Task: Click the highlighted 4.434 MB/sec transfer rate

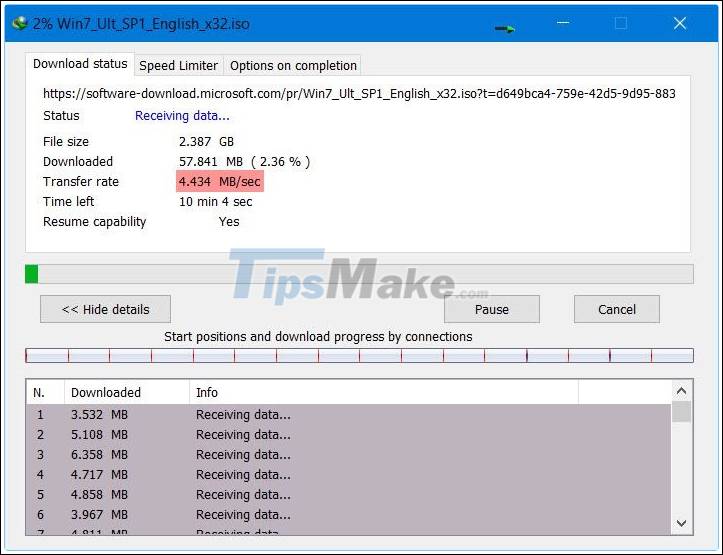Action: coord(219,182)
